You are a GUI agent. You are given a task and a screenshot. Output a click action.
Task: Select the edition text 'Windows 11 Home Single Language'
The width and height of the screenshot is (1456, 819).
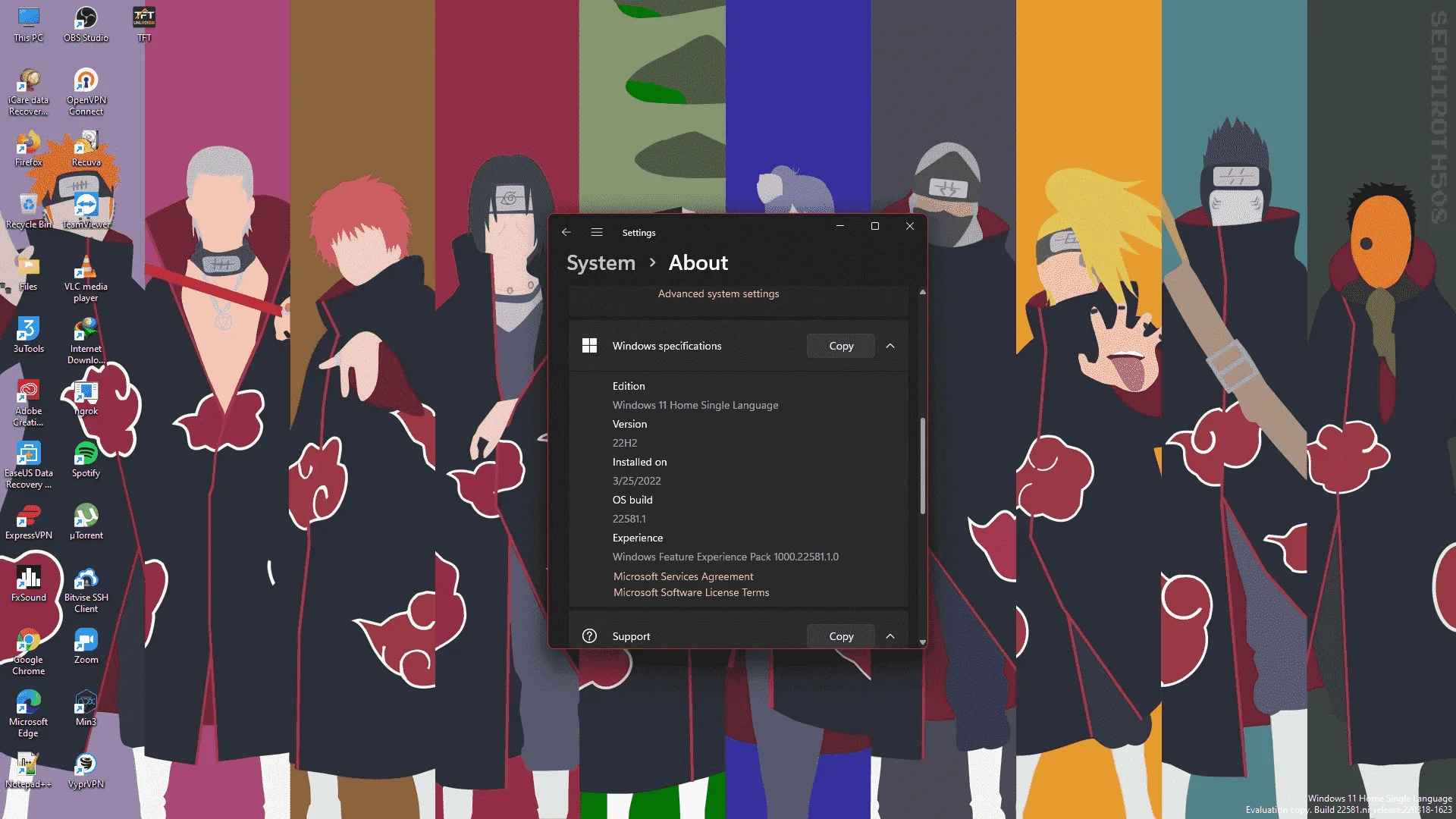695,405
